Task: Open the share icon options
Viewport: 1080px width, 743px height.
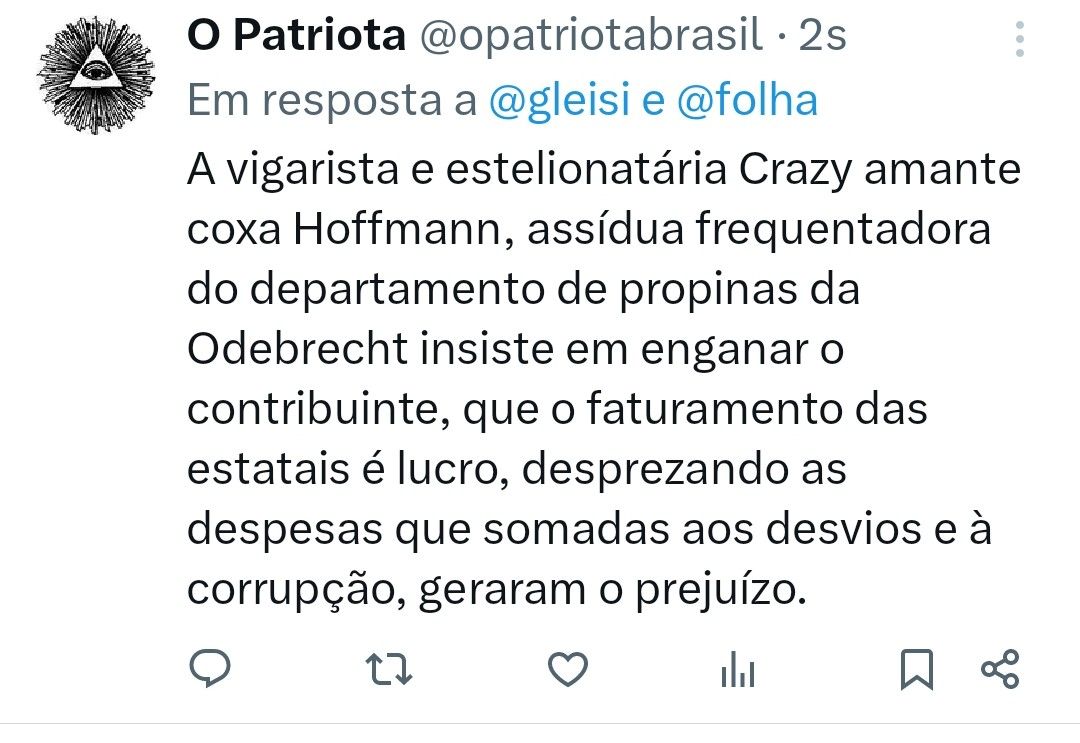Action: (1000, 669)
